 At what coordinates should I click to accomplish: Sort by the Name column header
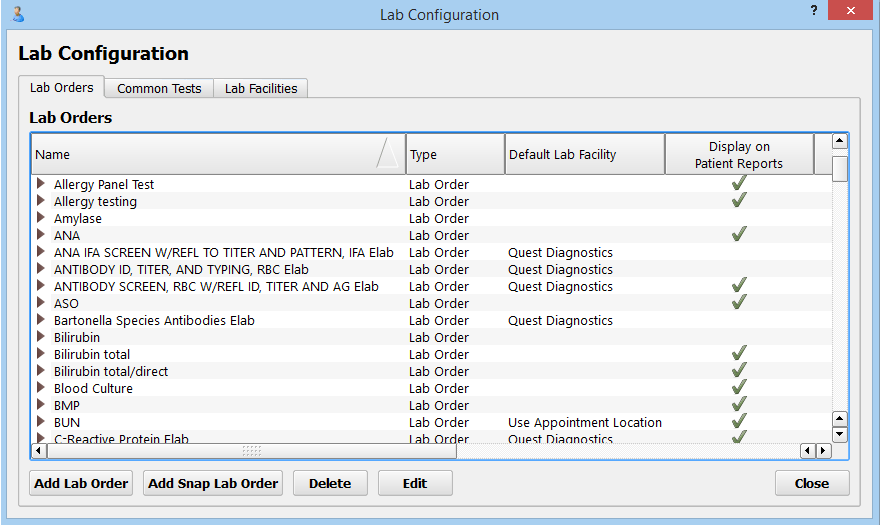tap(218, 154)
